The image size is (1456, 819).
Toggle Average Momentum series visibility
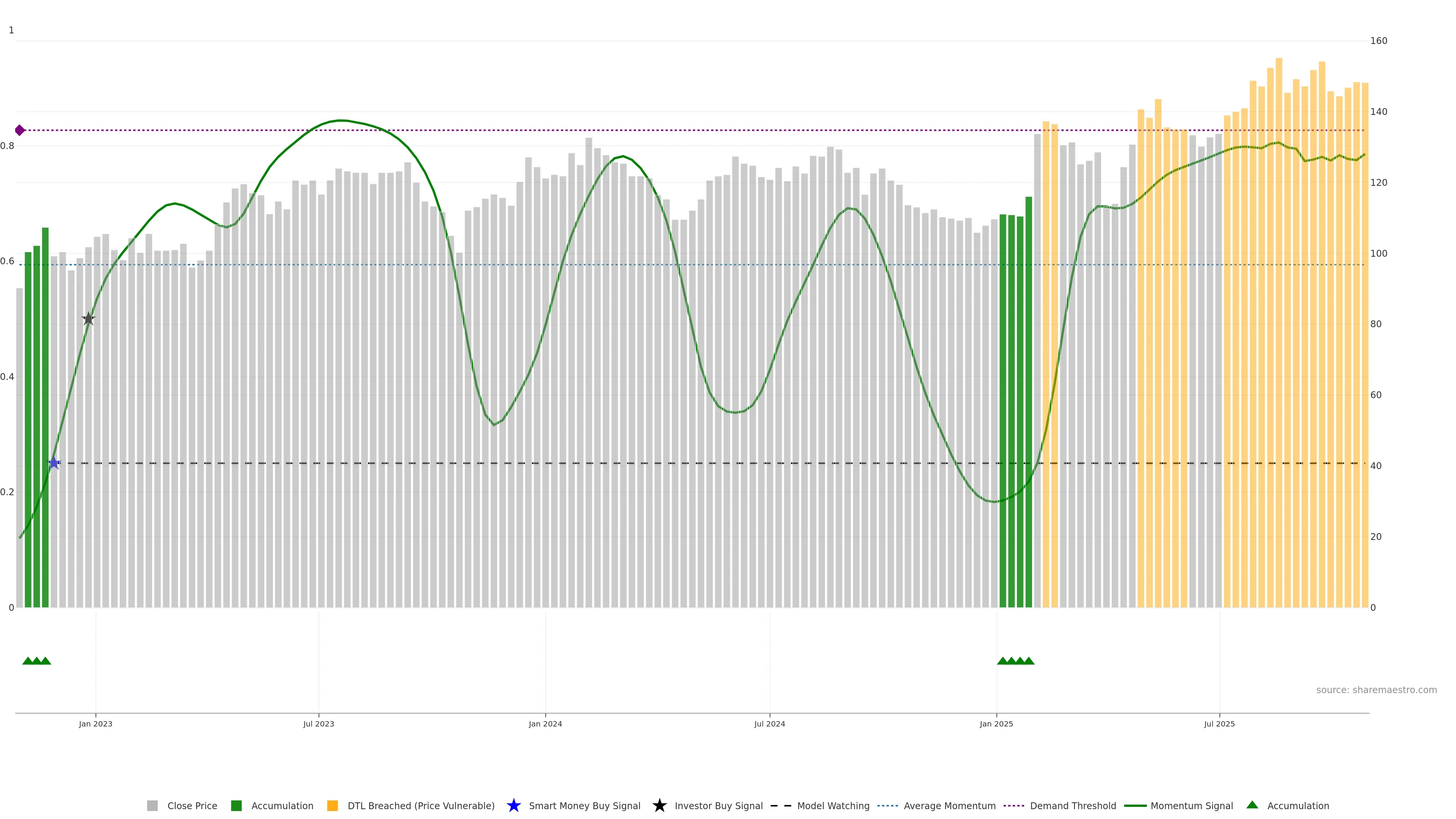[x=949, y=805]
